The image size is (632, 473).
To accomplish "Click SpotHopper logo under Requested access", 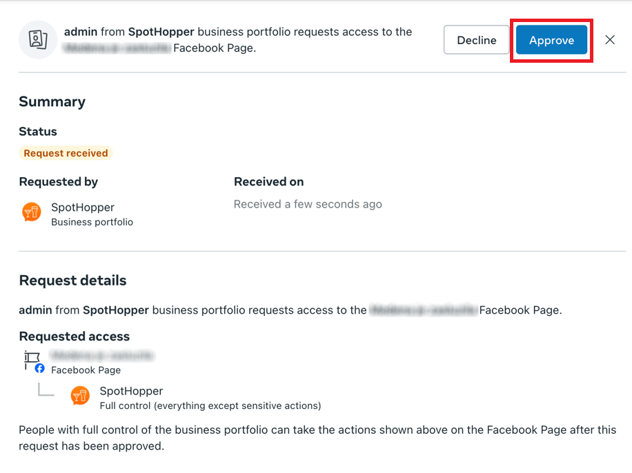I will 80,395.
